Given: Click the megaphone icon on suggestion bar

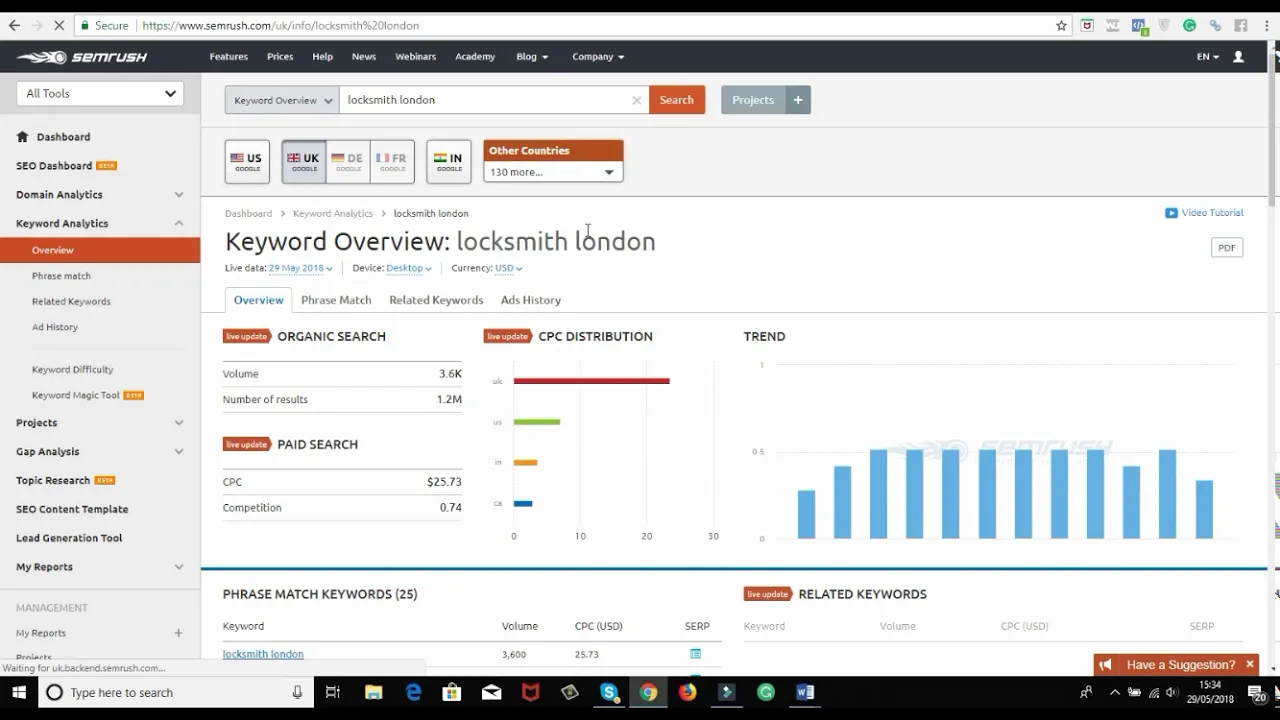Looking at the screenshot, I should pos(1105,665).
